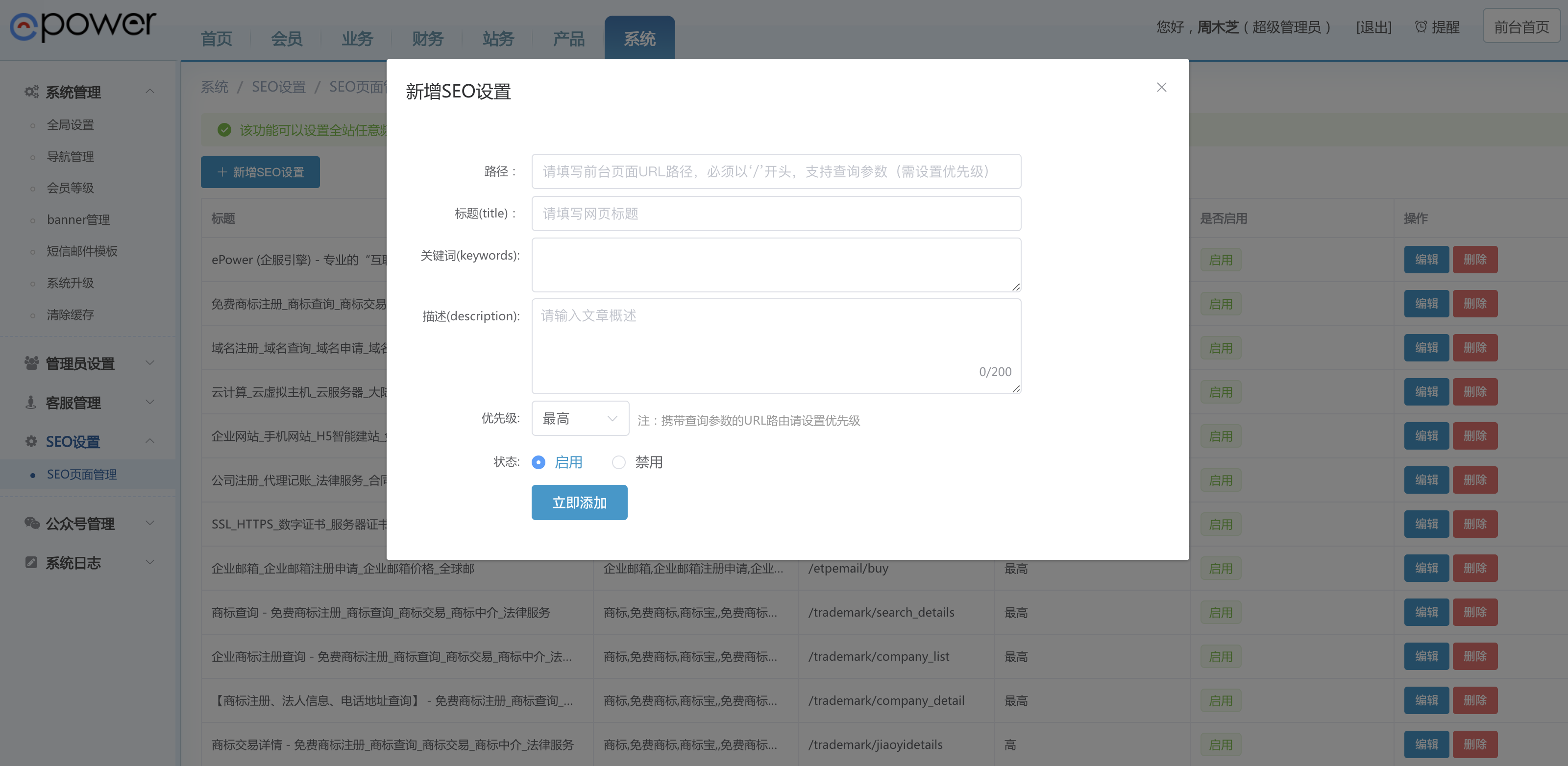This screenshot has height=766, width=1568.
Task: Open 清除缓存 in the sidebar
Action: click(x=70, y=314)
